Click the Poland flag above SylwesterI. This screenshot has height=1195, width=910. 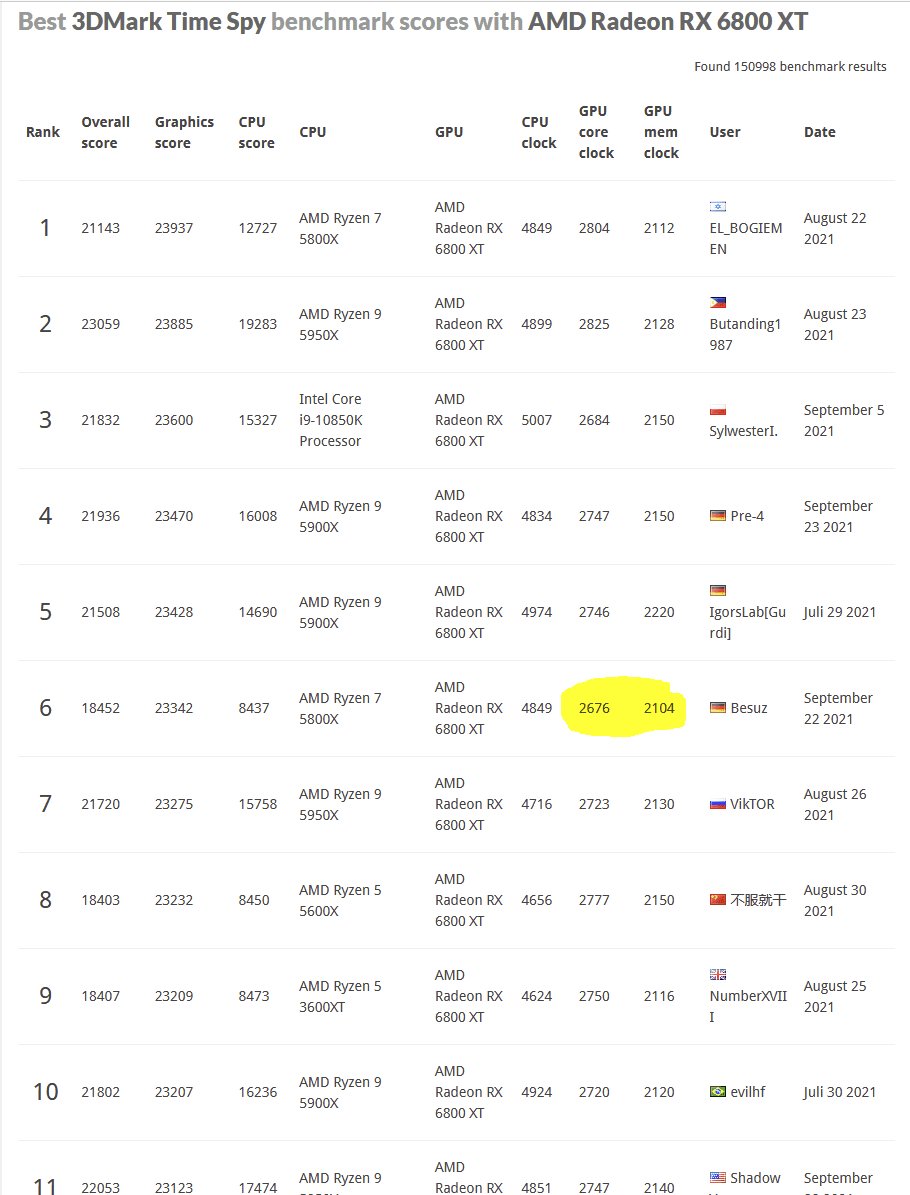click(718, 411)
